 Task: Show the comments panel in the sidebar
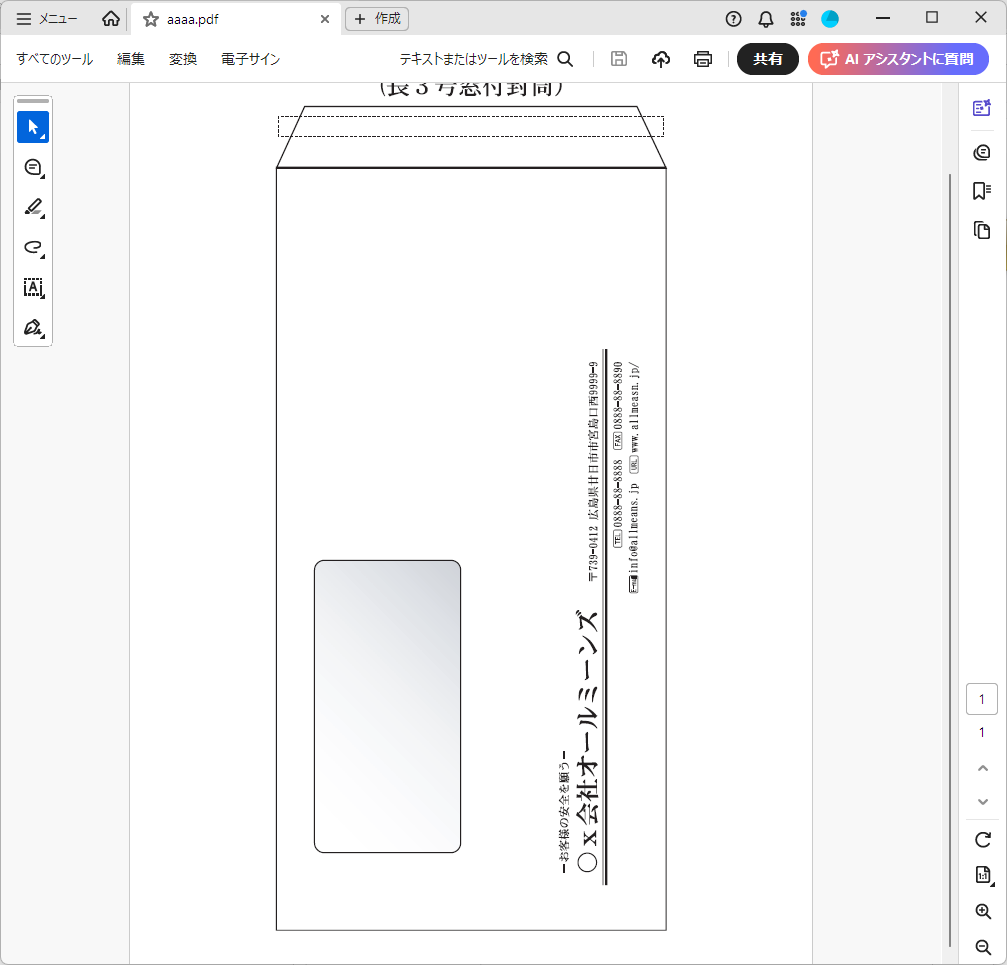981,152
